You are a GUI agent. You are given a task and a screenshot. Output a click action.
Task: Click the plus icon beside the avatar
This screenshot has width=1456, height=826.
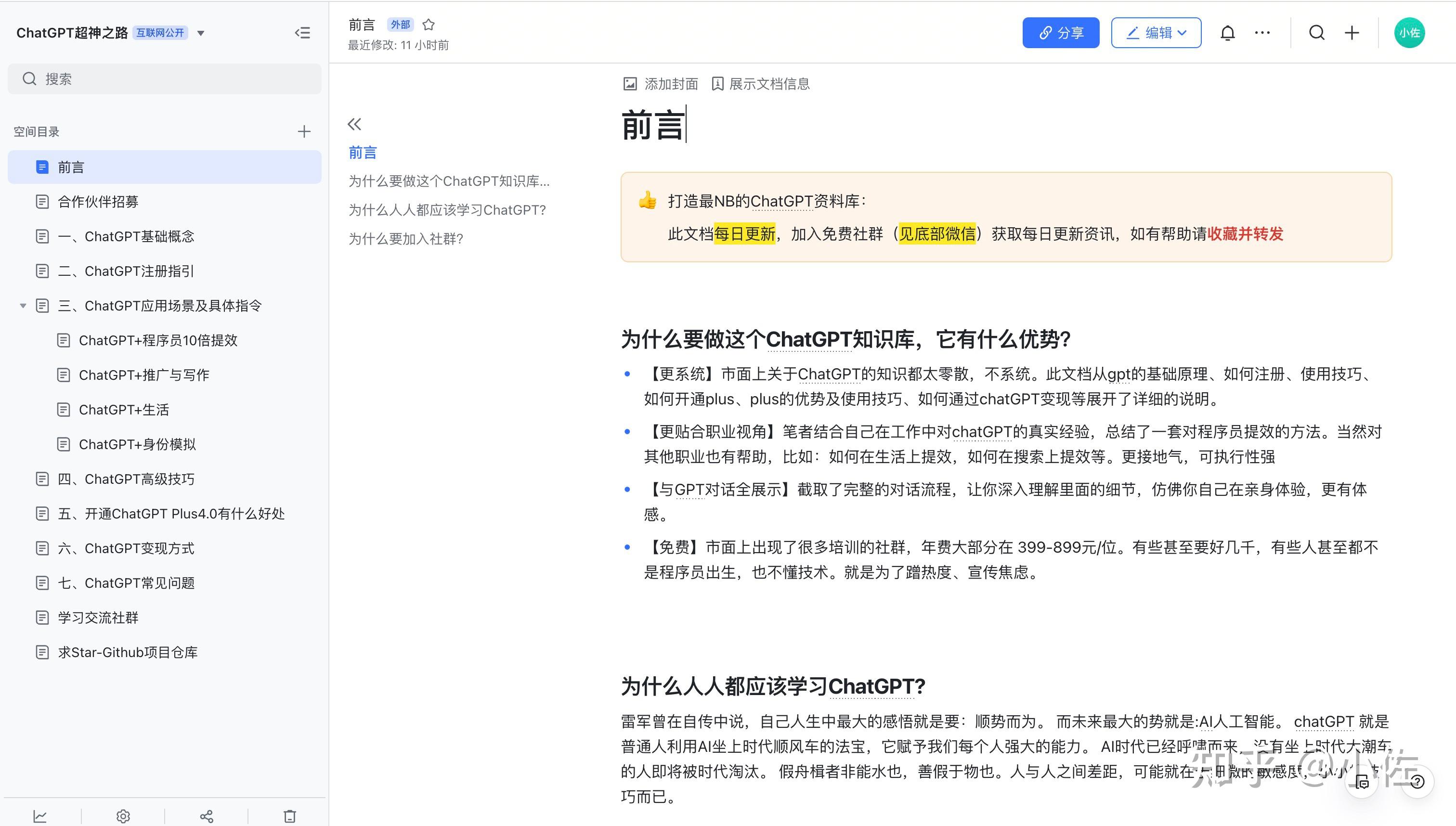tap(1352, 33)
